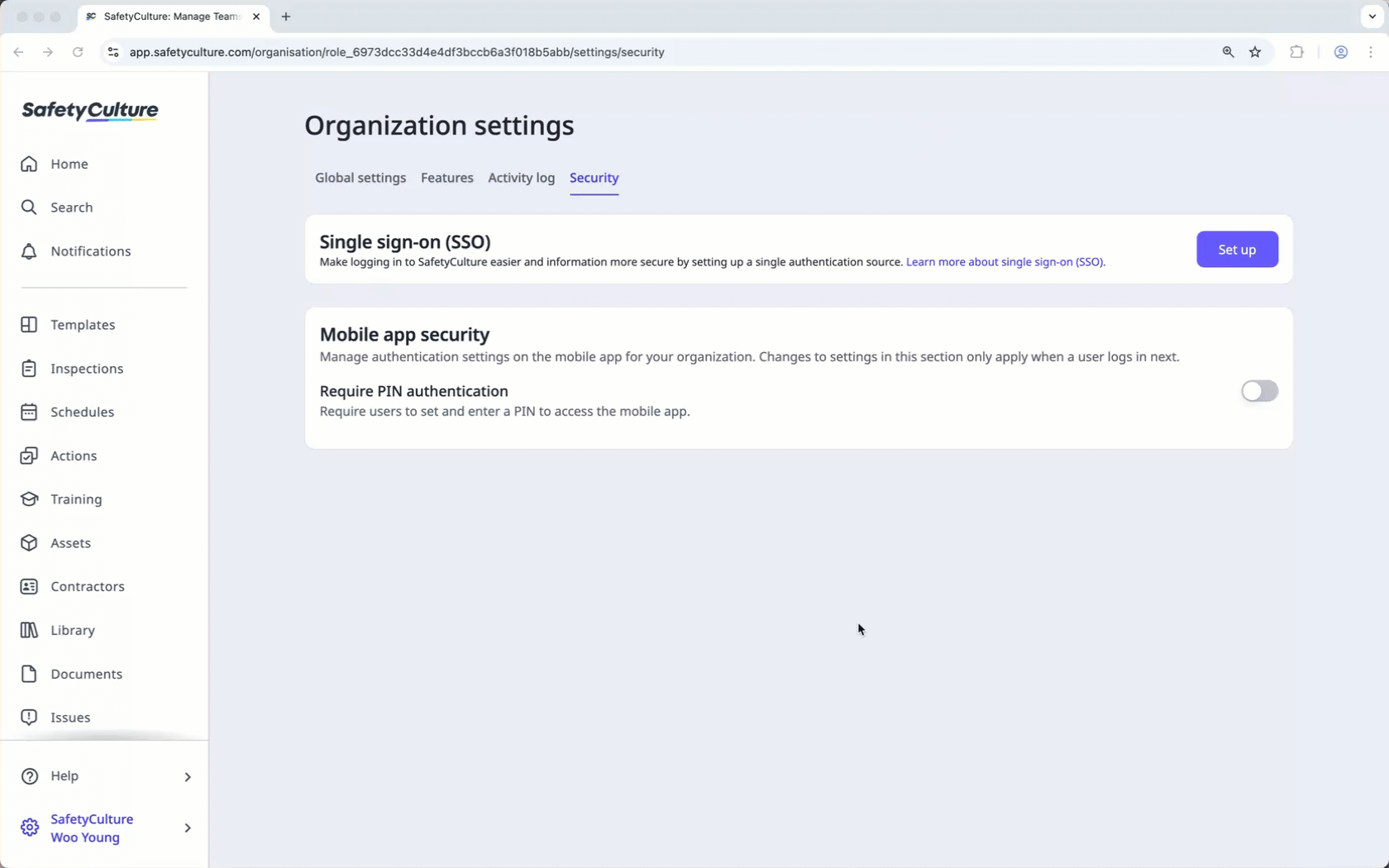Screen dimensions: 1389x868
Task: Click the Training graduation cap icon
Action: coord(29,499)
